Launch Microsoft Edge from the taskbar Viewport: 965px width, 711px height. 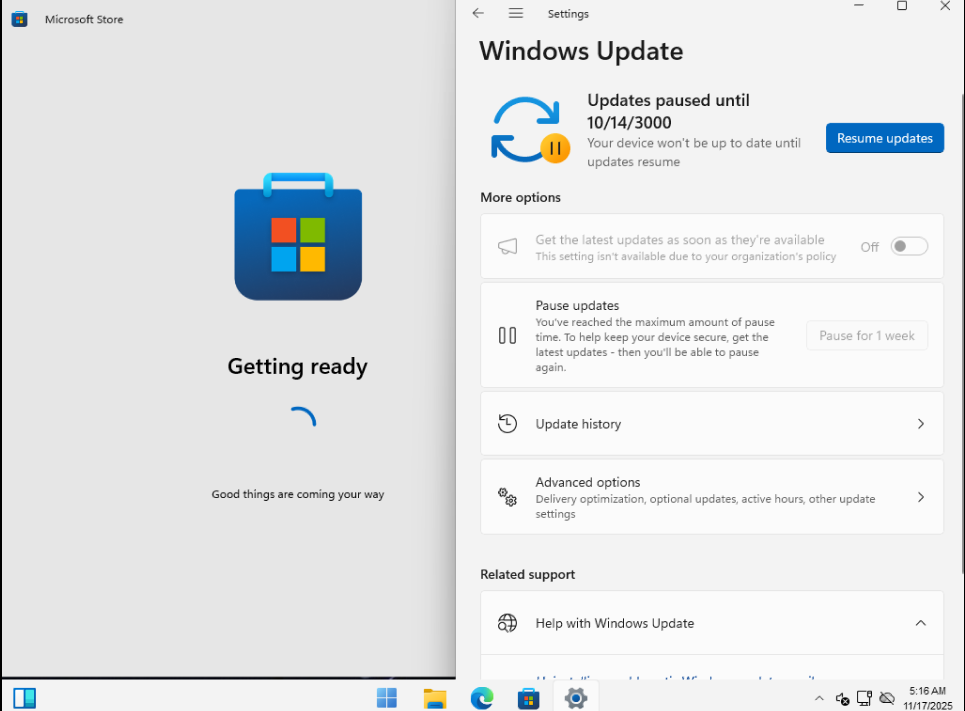482,698
